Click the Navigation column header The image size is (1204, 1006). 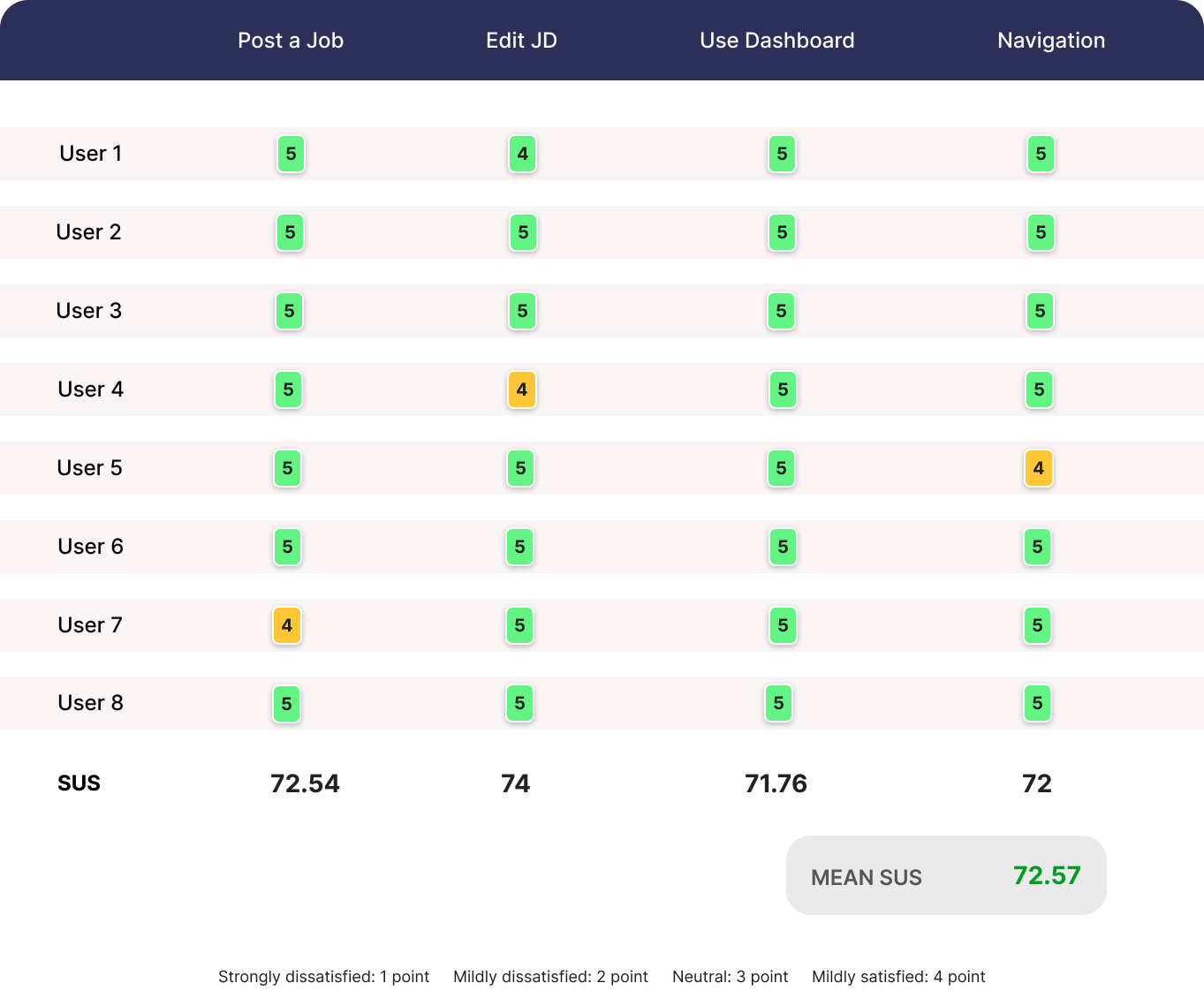[x=1051, y=41]
